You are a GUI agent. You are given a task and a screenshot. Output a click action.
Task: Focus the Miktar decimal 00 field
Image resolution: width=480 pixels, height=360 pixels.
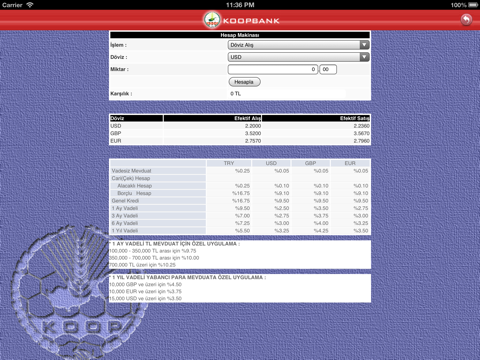tap(328, 69)
